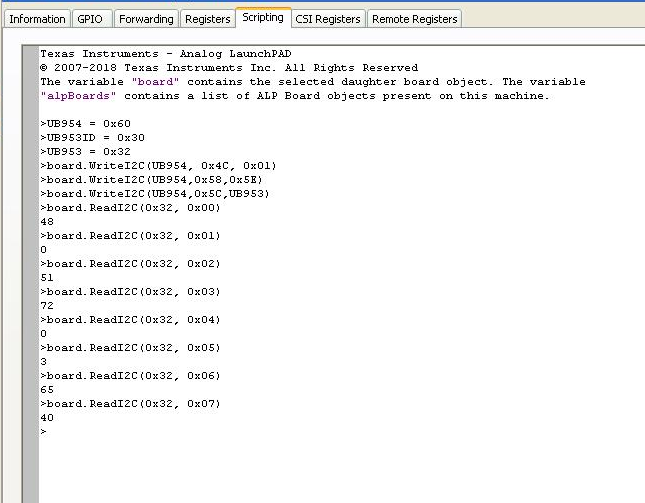Viewport: 645px width, 503px height.
Task: Click ReadI2C(0x32, 0x04) command line
Action: click(130, 320)
